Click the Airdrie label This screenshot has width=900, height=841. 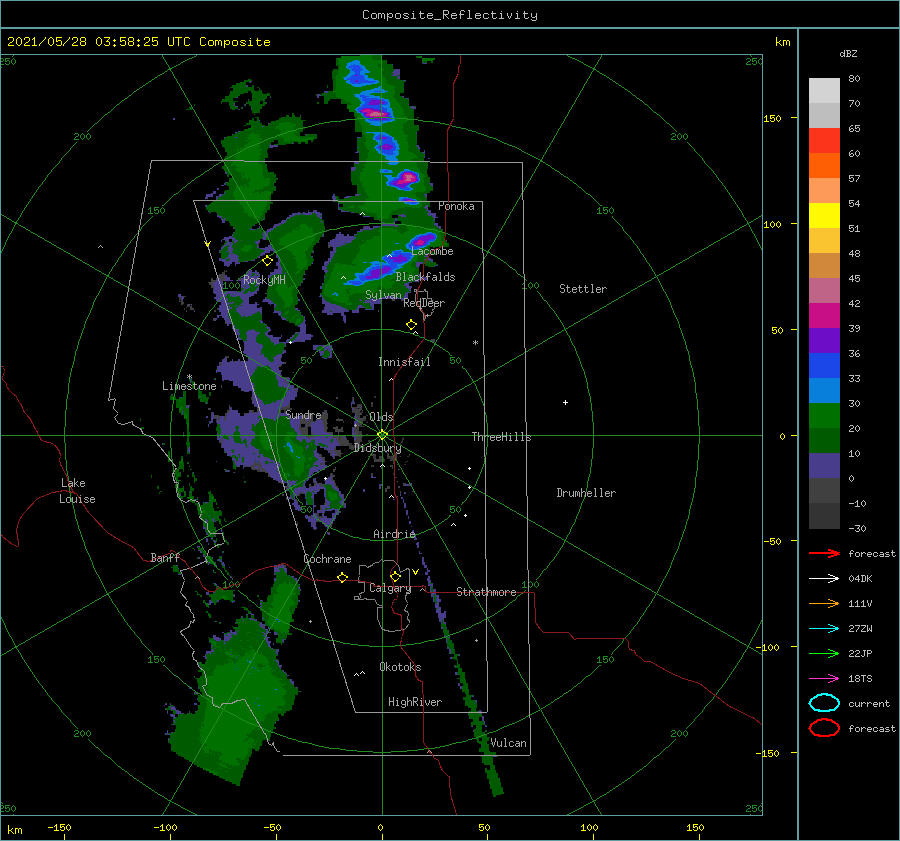394,534
